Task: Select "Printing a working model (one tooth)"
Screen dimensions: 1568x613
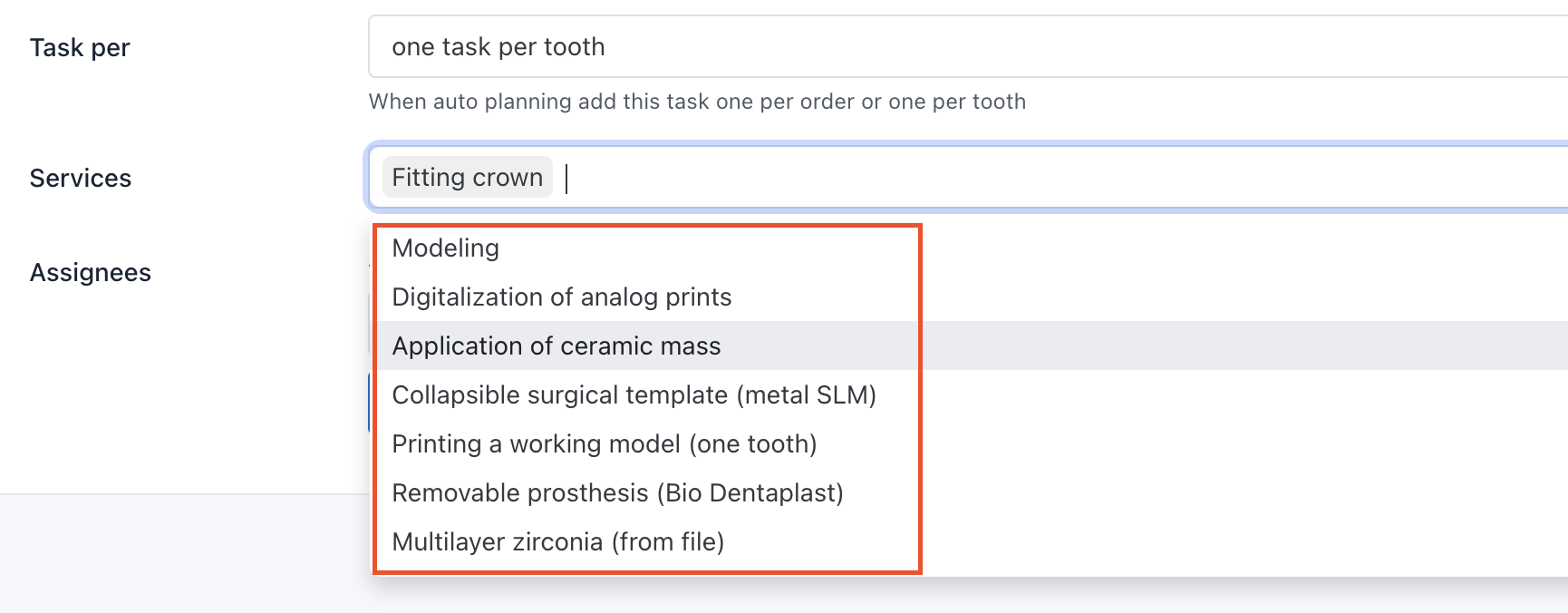Action: point(604,443)
